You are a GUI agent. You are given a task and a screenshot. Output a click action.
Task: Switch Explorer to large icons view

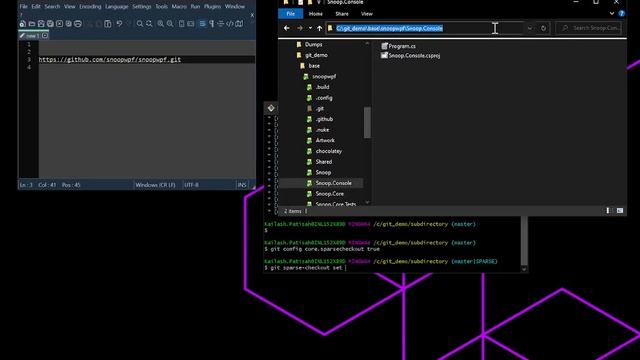click(620, 211)
